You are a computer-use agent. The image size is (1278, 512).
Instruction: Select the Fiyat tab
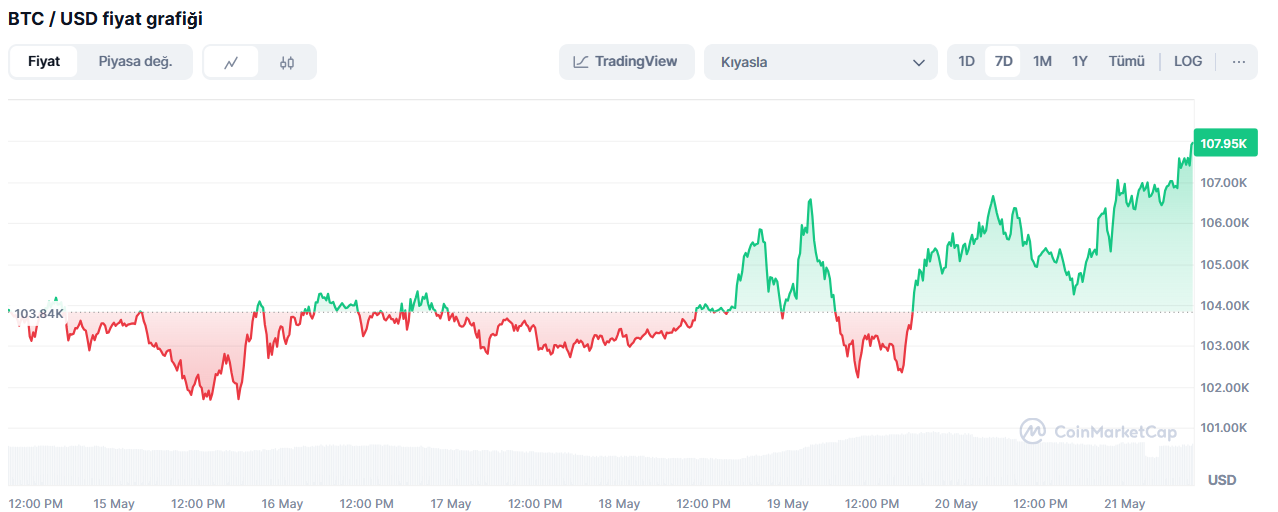click(44, 62)
